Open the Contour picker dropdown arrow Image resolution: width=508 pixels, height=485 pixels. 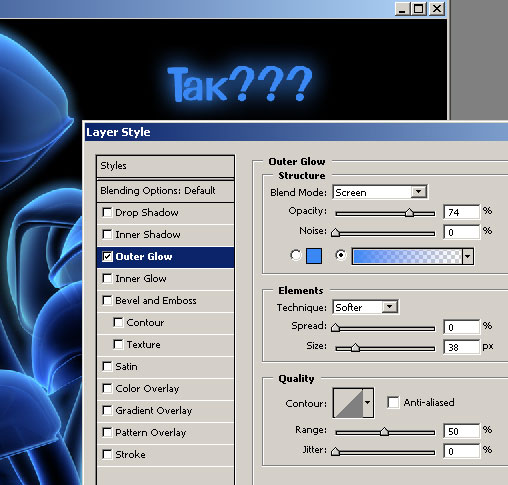click(368, 403)
